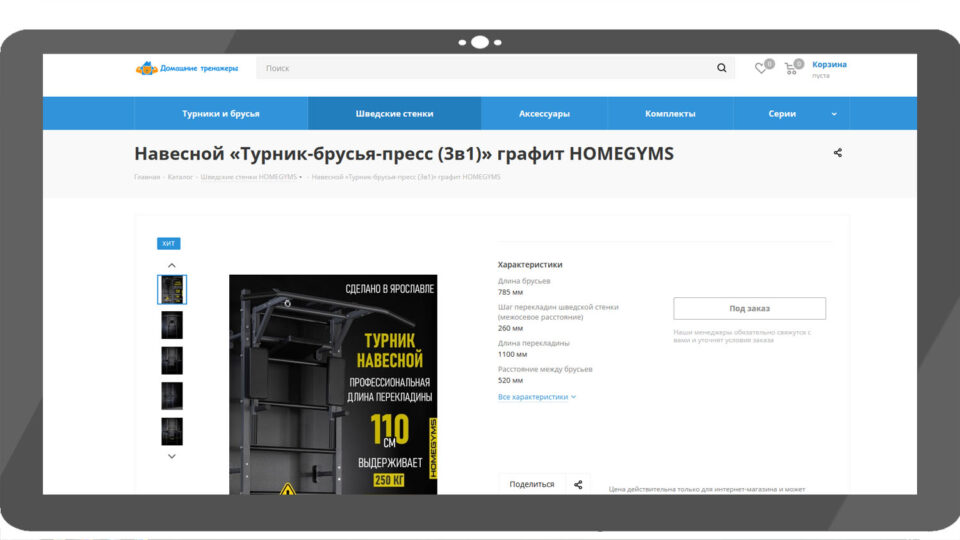Show previous thumbnails with up chevron
The image size is (960, 540).
click(x=171, y=265)
